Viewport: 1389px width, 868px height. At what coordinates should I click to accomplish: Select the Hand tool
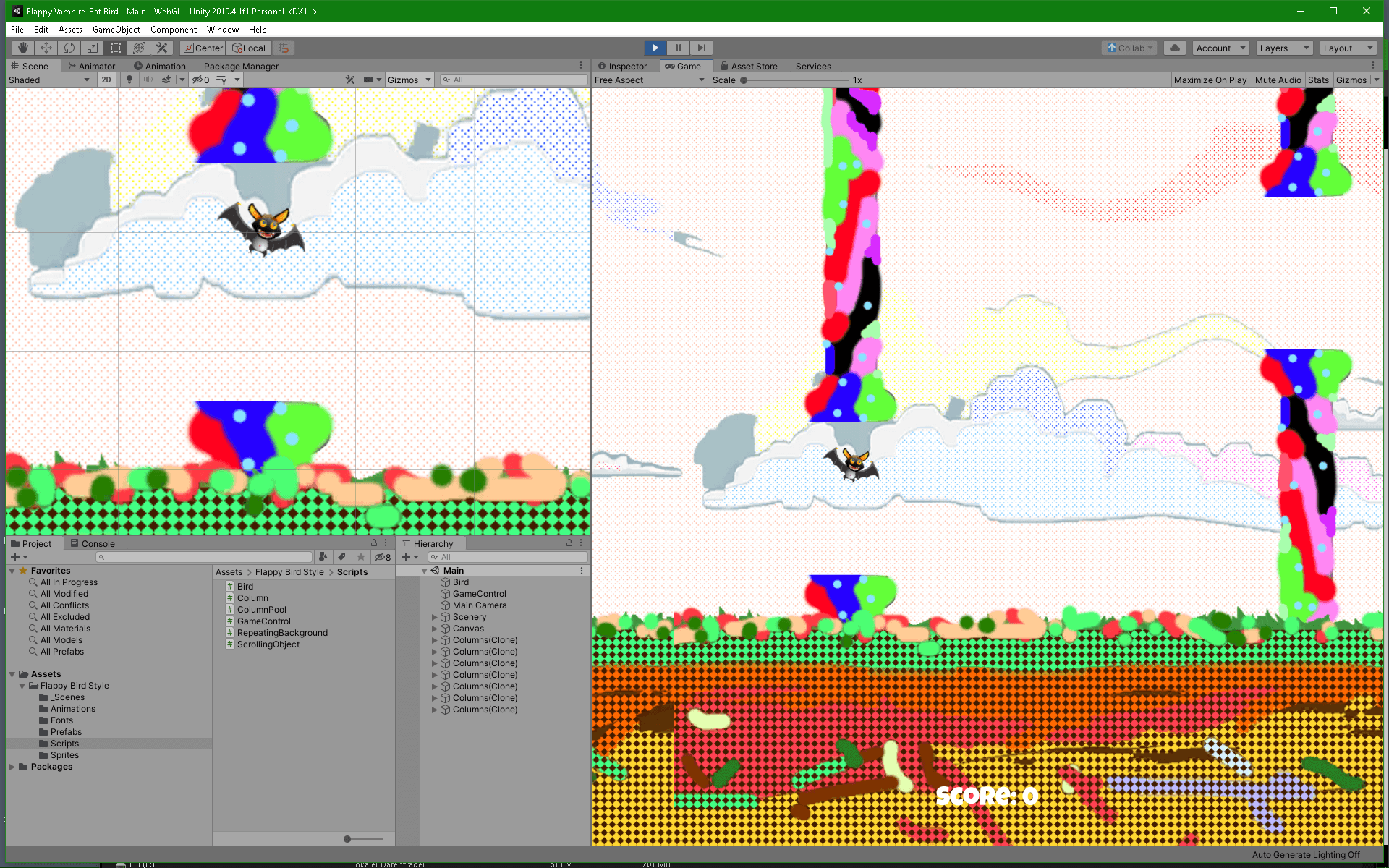click(23, 48)
